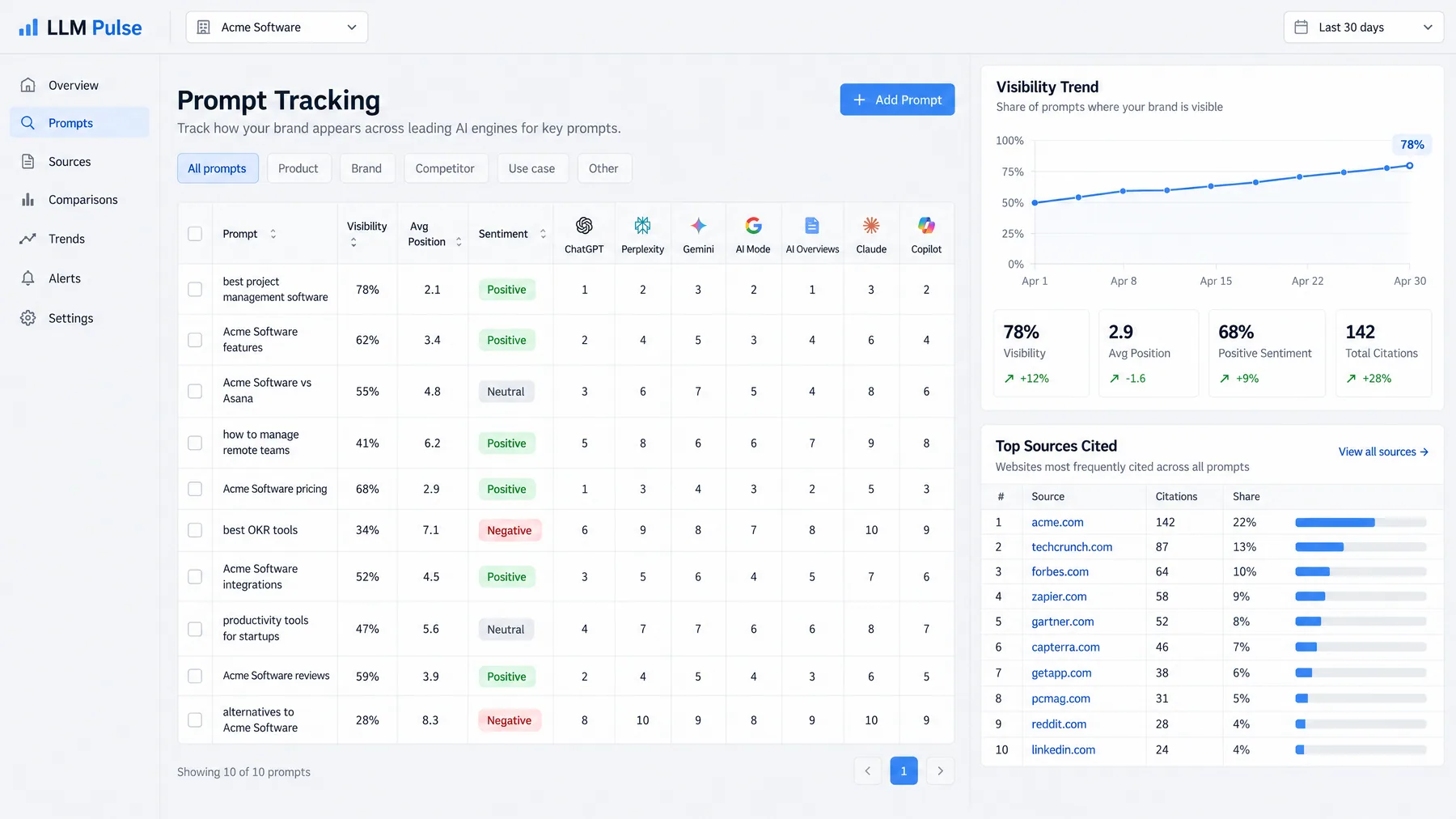This screenshot has width=1456, height=819.
Task: Select the Use case filter tab
Action: pos(532,168)
